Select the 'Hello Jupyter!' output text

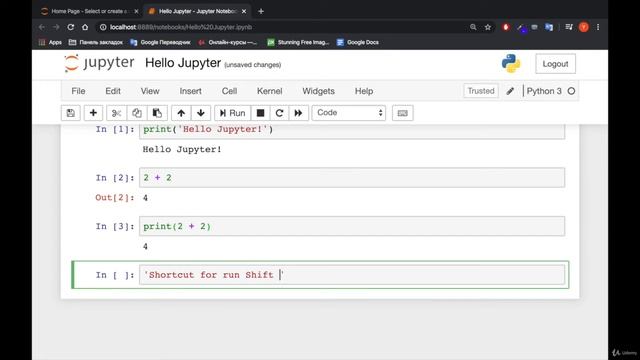(182, 149)
